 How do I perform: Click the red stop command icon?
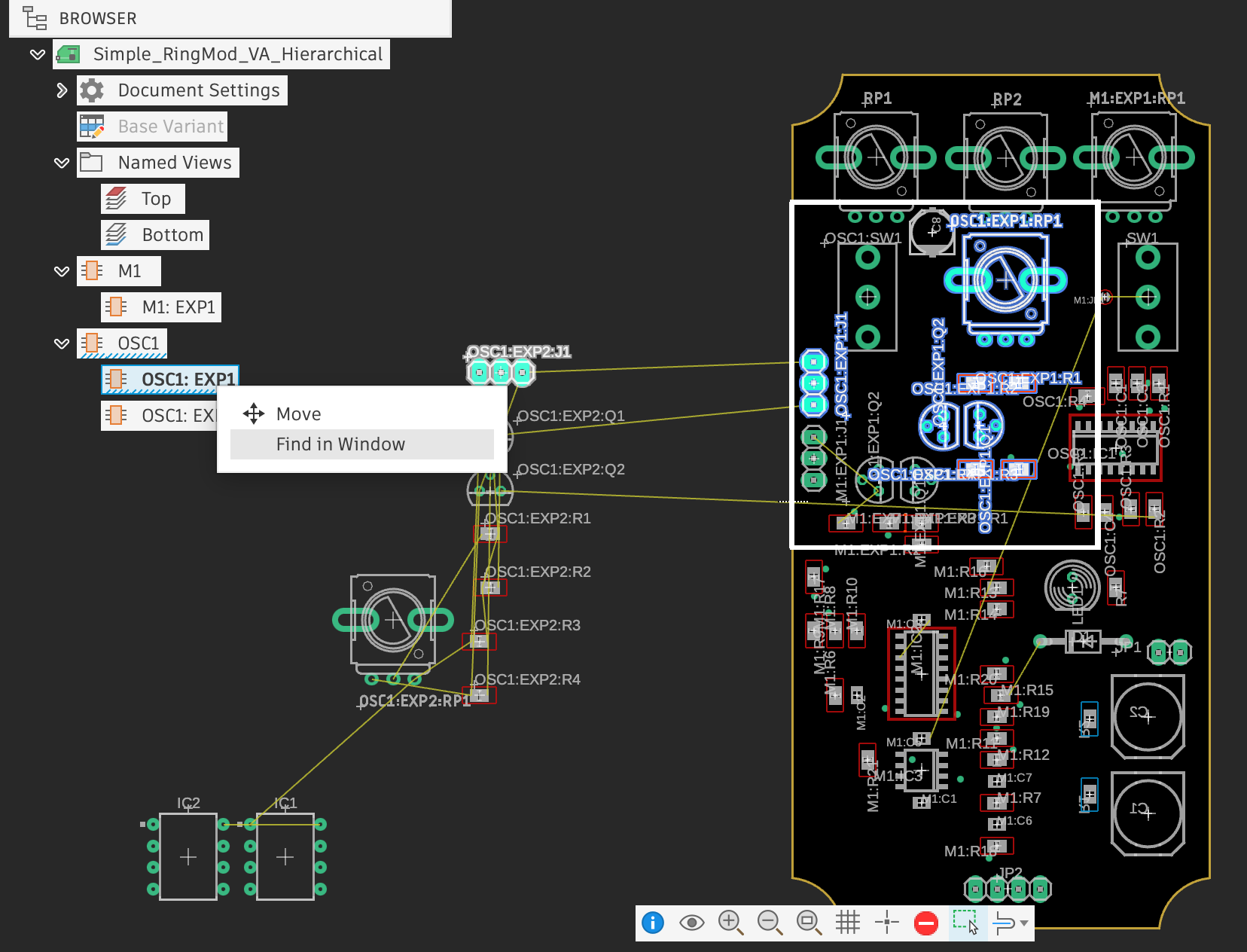[926, 923]
